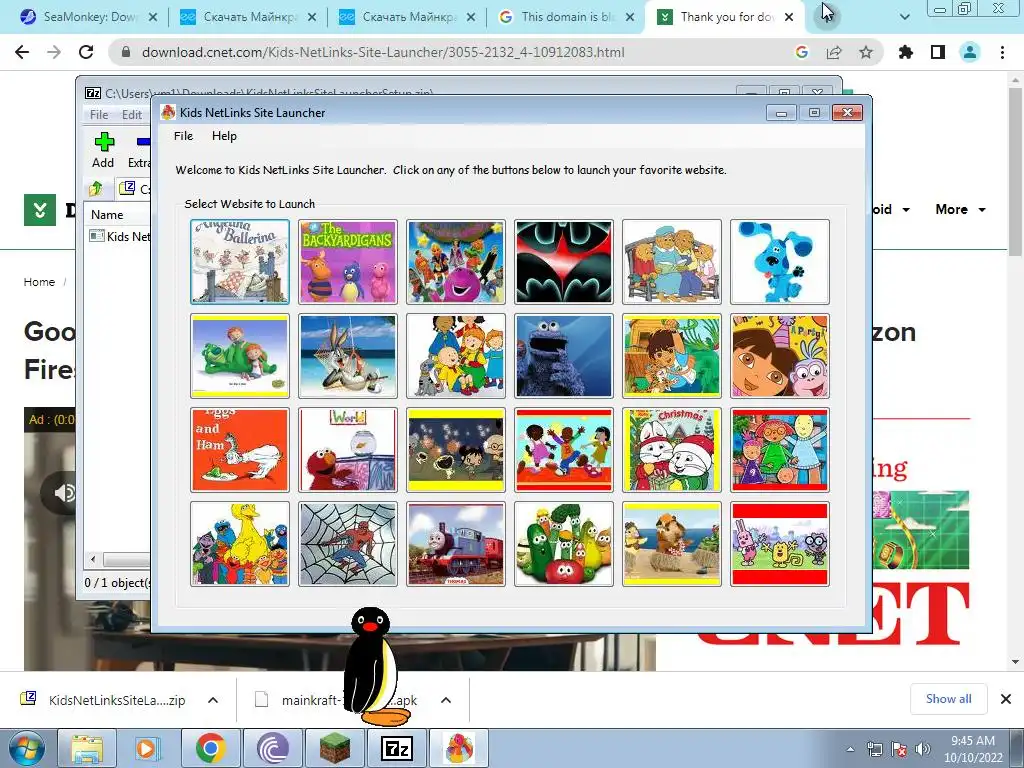The image size is (1024, 768).
Task: Launch the VeggieTales vegetables button
Action: [x=564, y=544]
